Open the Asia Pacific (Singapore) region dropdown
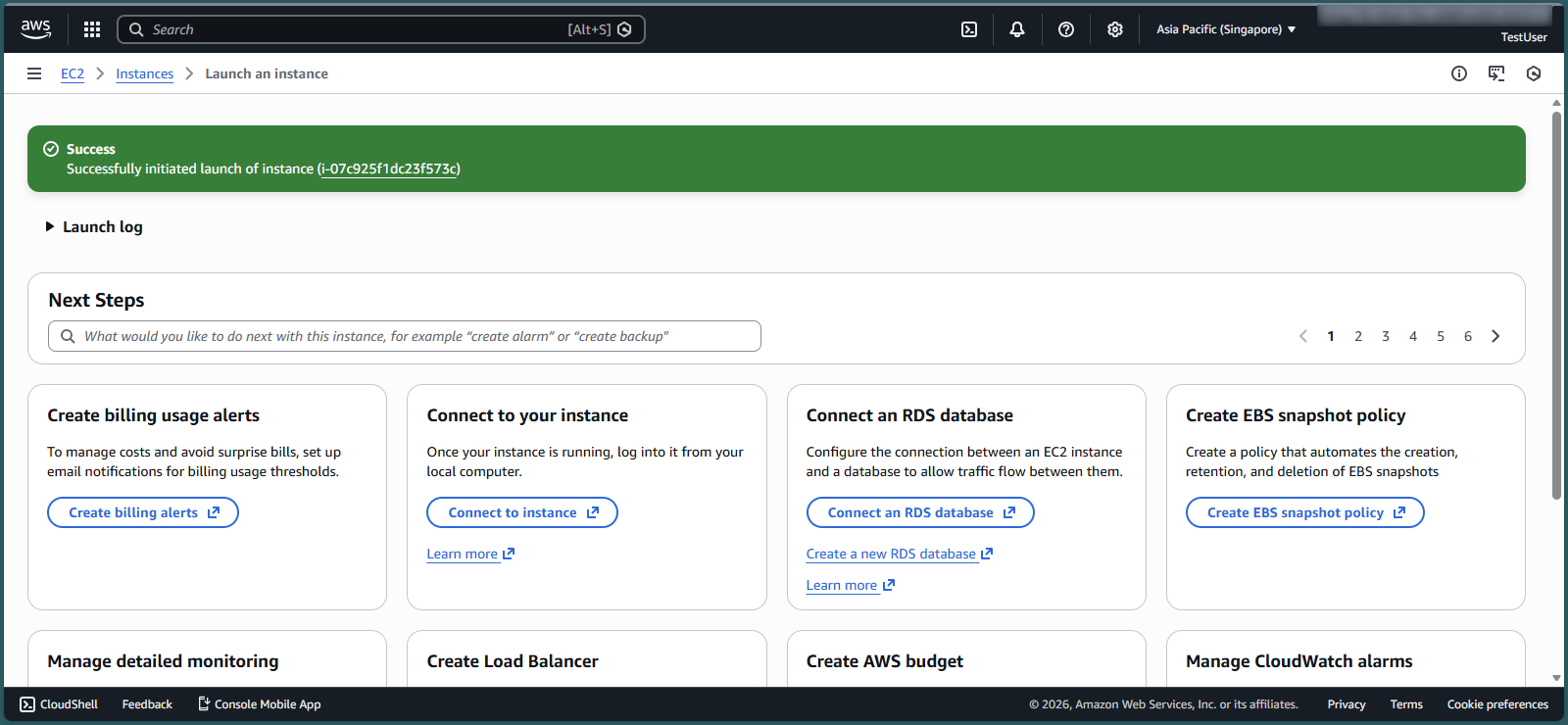Viewport: 1568px width, 725px height. click(1225, 29)
